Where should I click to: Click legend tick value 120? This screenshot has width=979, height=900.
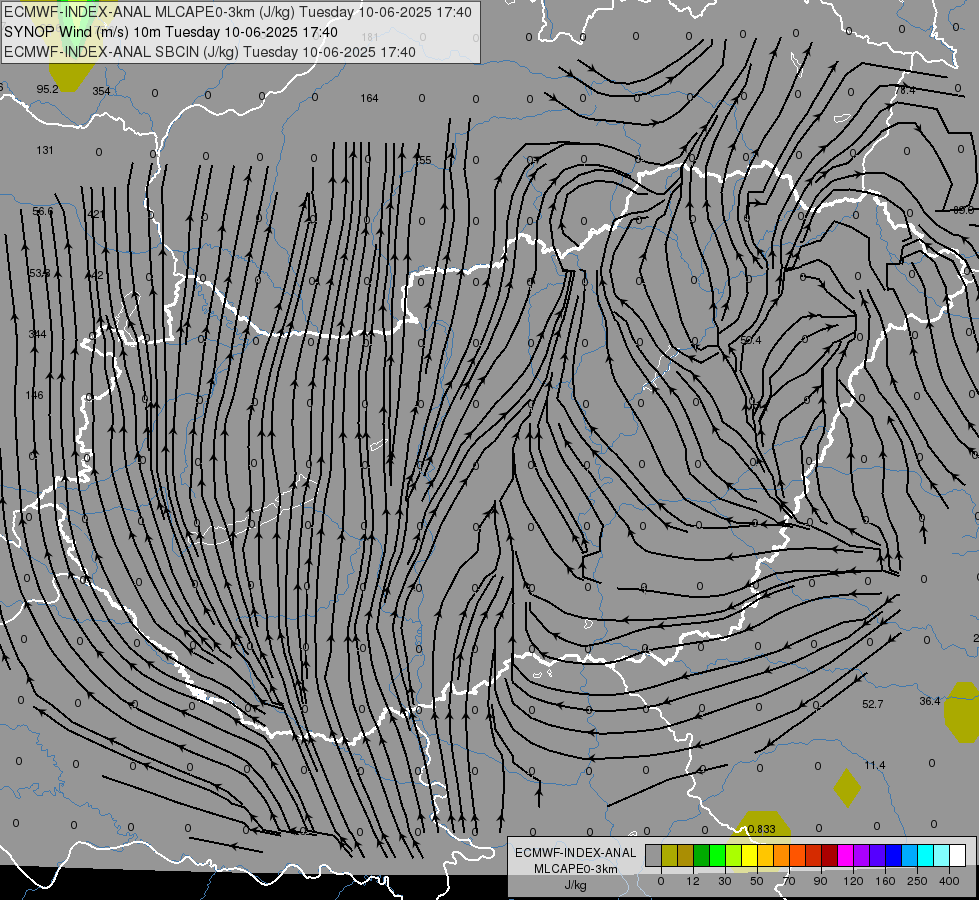854,881
